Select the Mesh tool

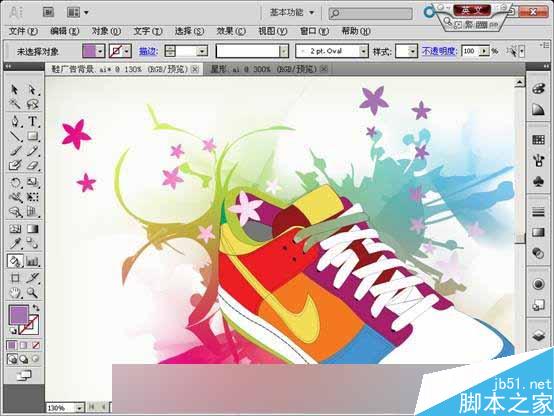[15, 229]
